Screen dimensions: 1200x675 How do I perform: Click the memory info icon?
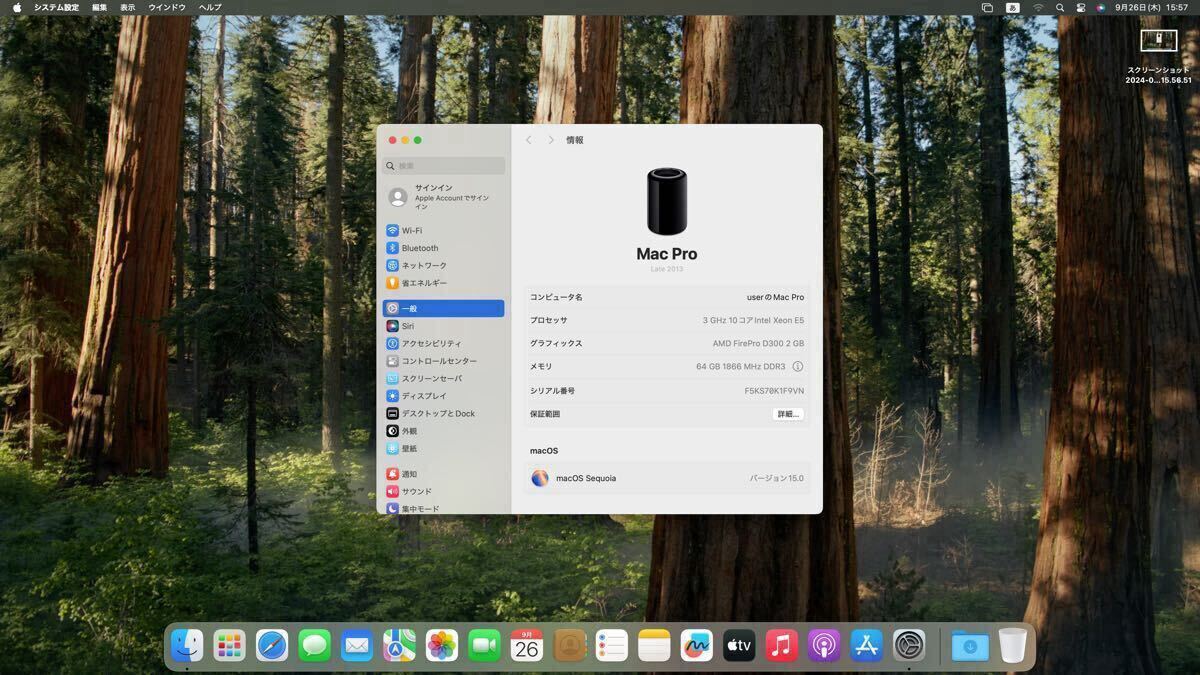pyautogui.click(x=797, y=366)
